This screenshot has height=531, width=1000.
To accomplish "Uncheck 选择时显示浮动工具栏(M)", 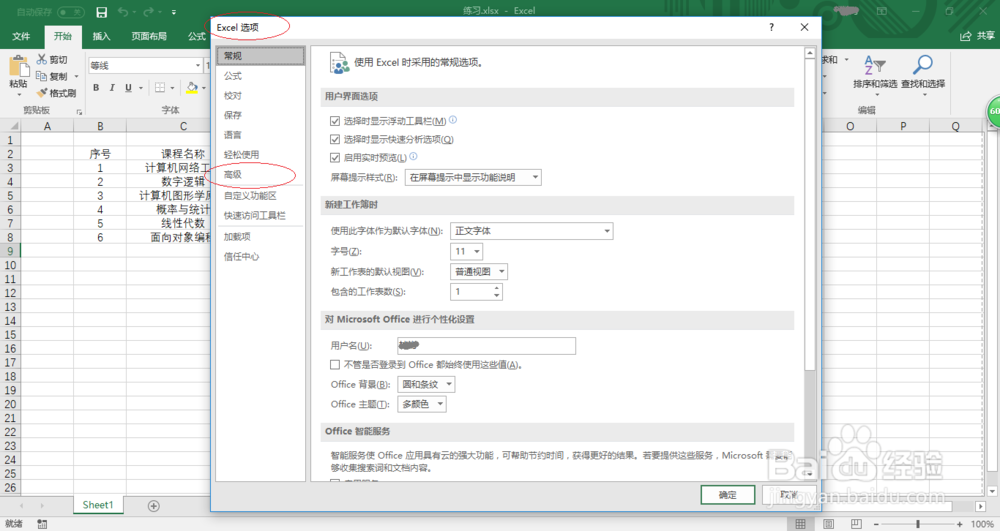I will [335, 121].
